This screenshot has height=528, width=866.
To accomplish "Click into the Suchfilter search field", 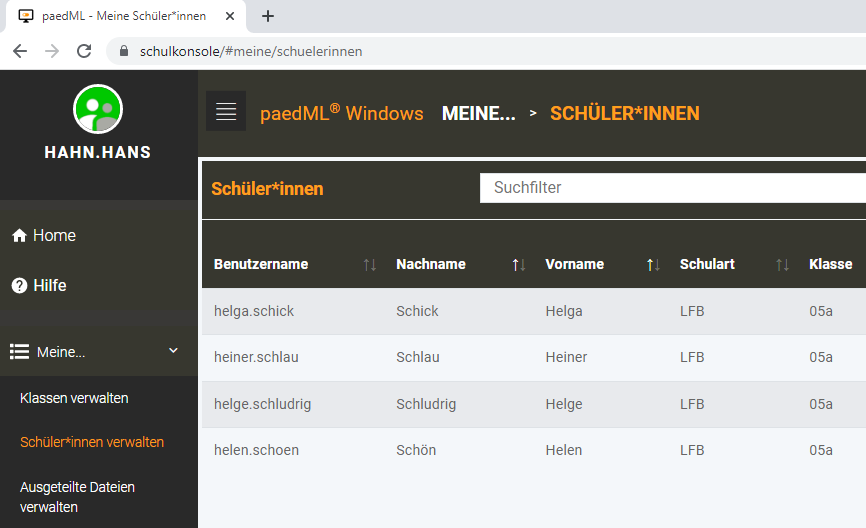I will (x=670, y=188).
